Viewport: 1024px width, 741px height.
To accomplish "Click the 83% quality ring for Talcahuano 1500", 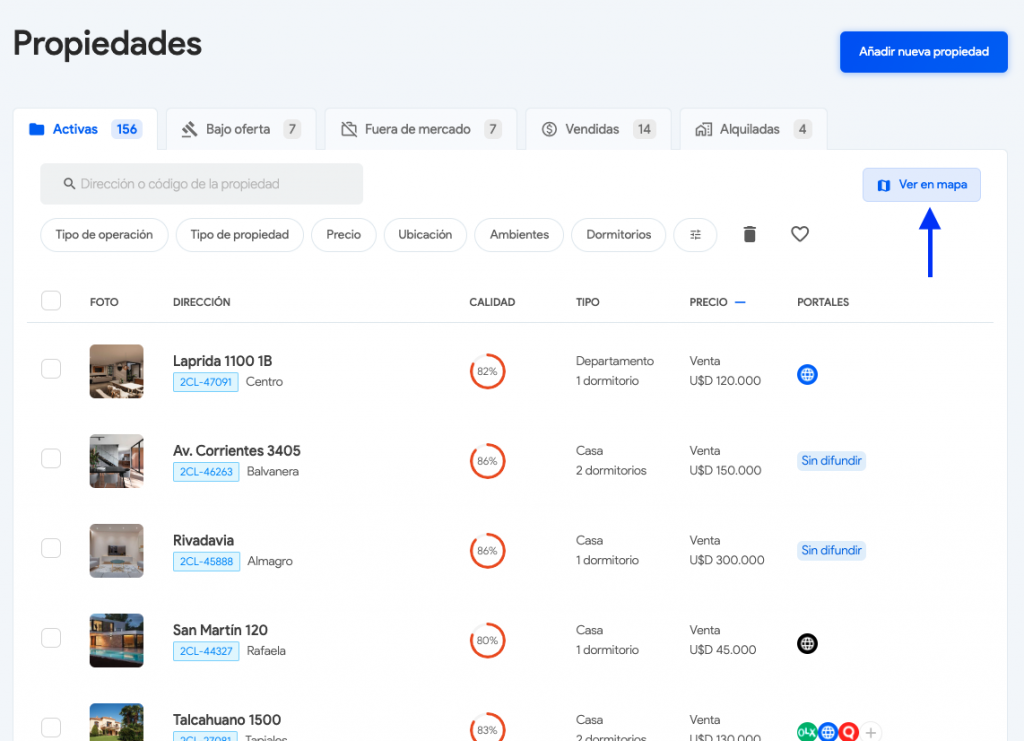I will tap(487, 727).
